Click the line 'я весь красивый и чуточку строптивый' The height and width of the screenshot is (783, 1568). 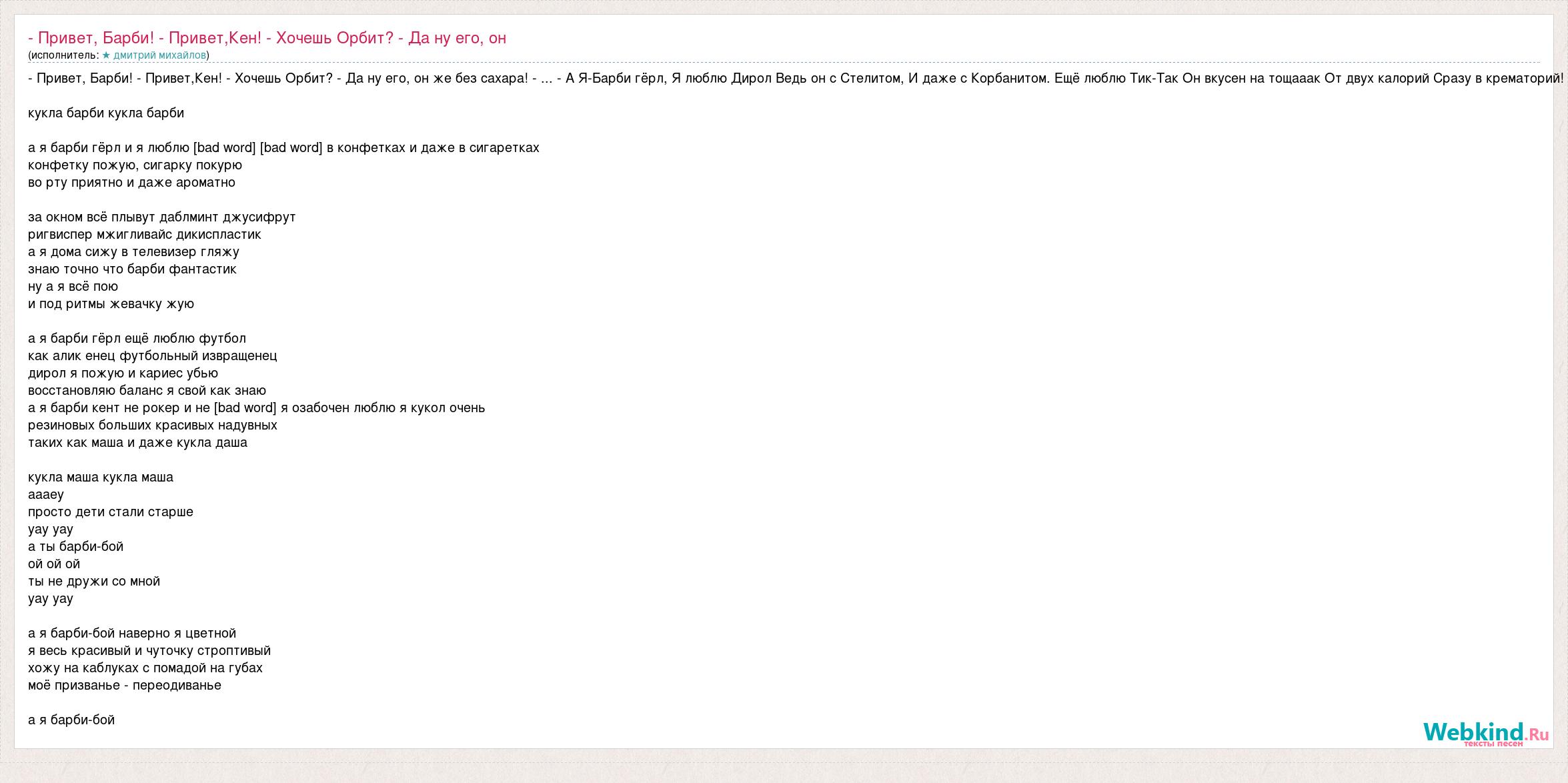149,650
